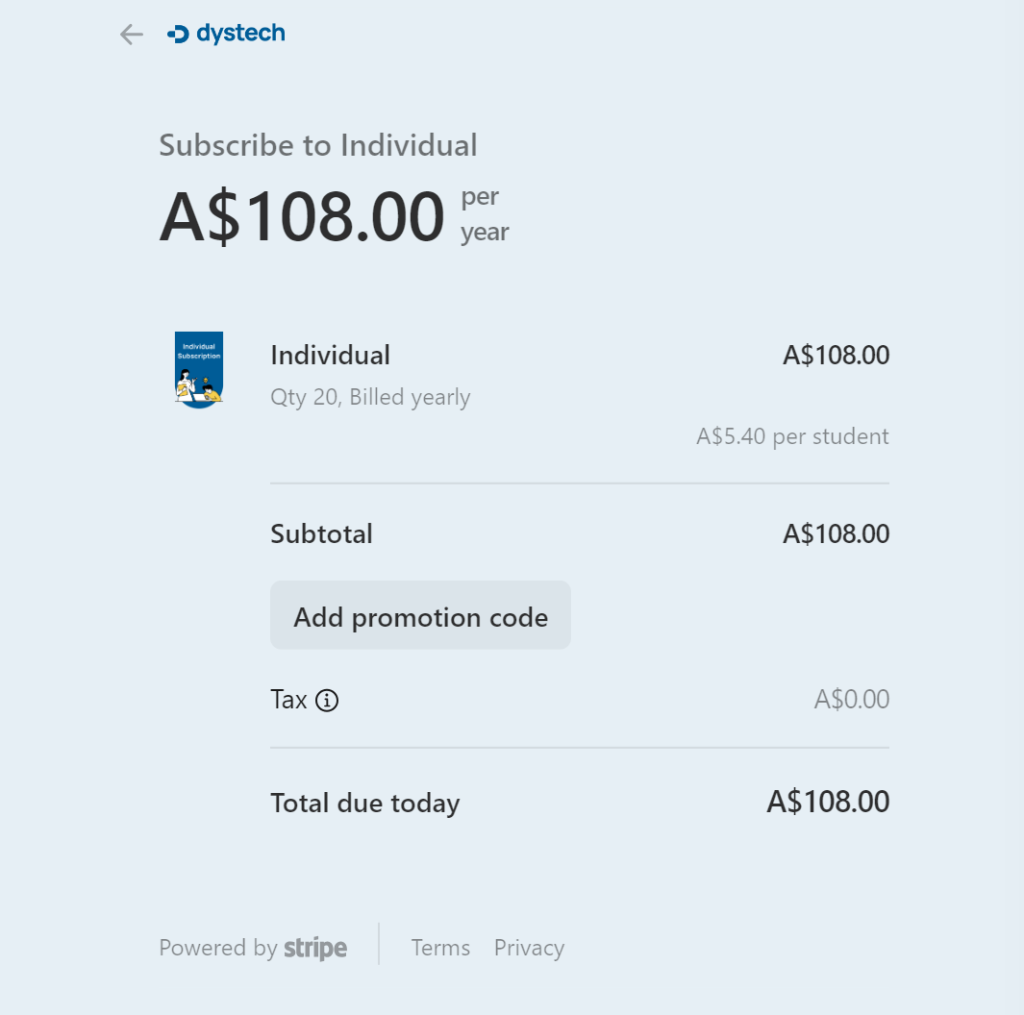1024x1015 pixels.
Task: Click the Subtotal label
Action: point(321,534)
